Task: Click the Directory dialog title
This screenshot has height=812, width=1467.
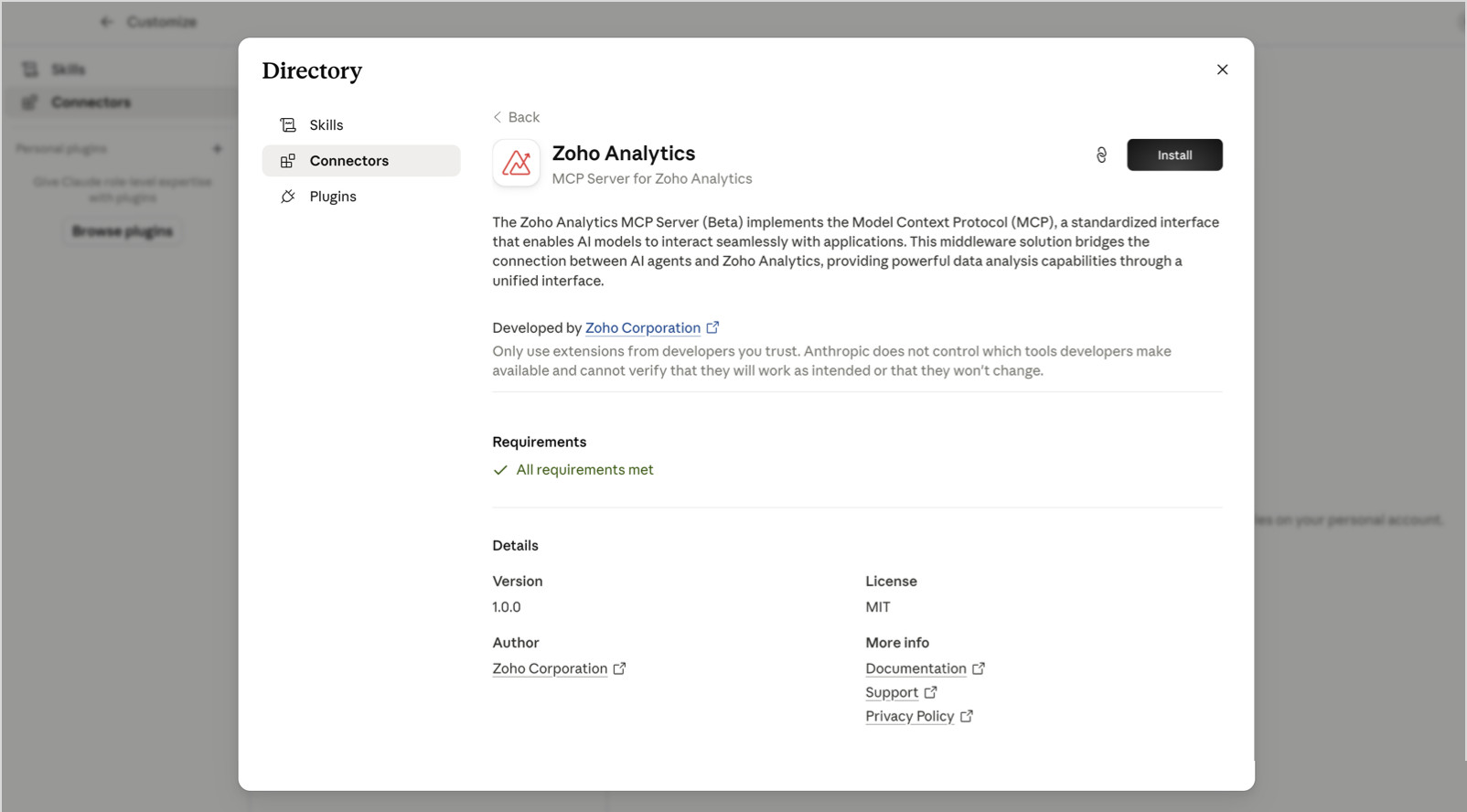Action: (312, 70)
